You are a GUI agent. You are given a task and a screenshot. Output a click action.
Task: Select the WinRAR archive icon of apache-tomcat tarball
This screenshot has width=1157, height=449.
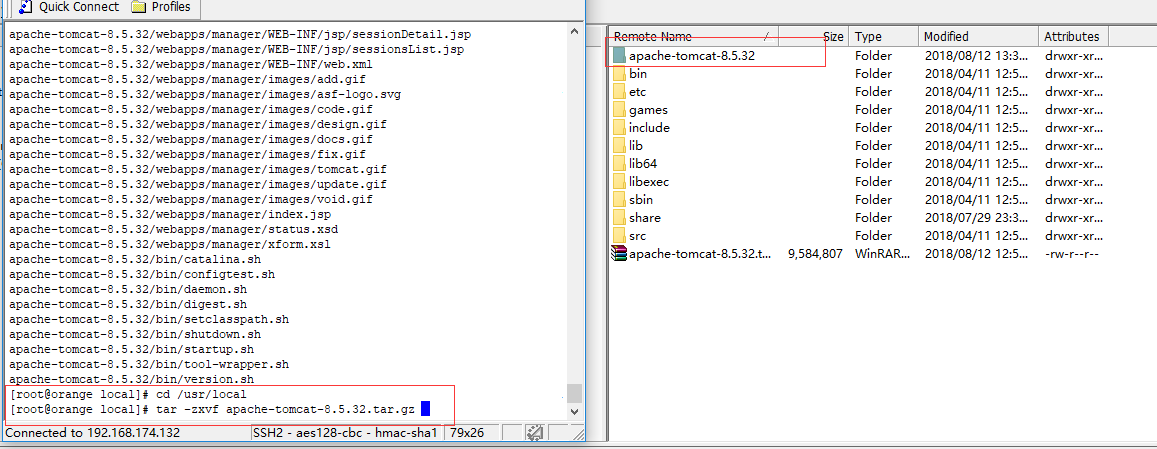coord(618,253)
